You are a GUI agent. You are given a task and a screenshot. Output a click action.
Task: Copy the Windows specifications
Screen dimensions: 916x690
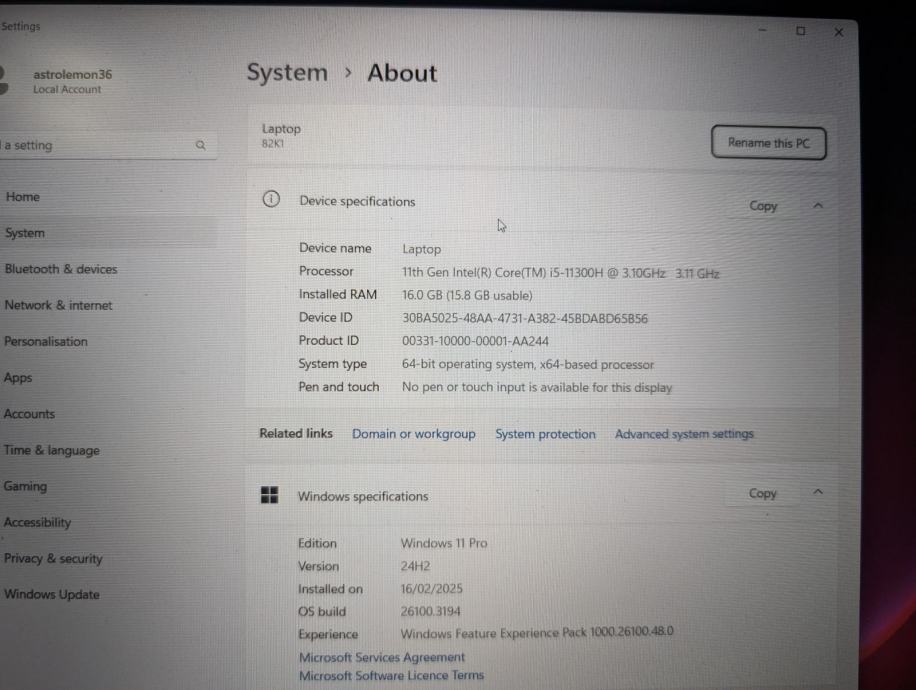coord(762,493)
